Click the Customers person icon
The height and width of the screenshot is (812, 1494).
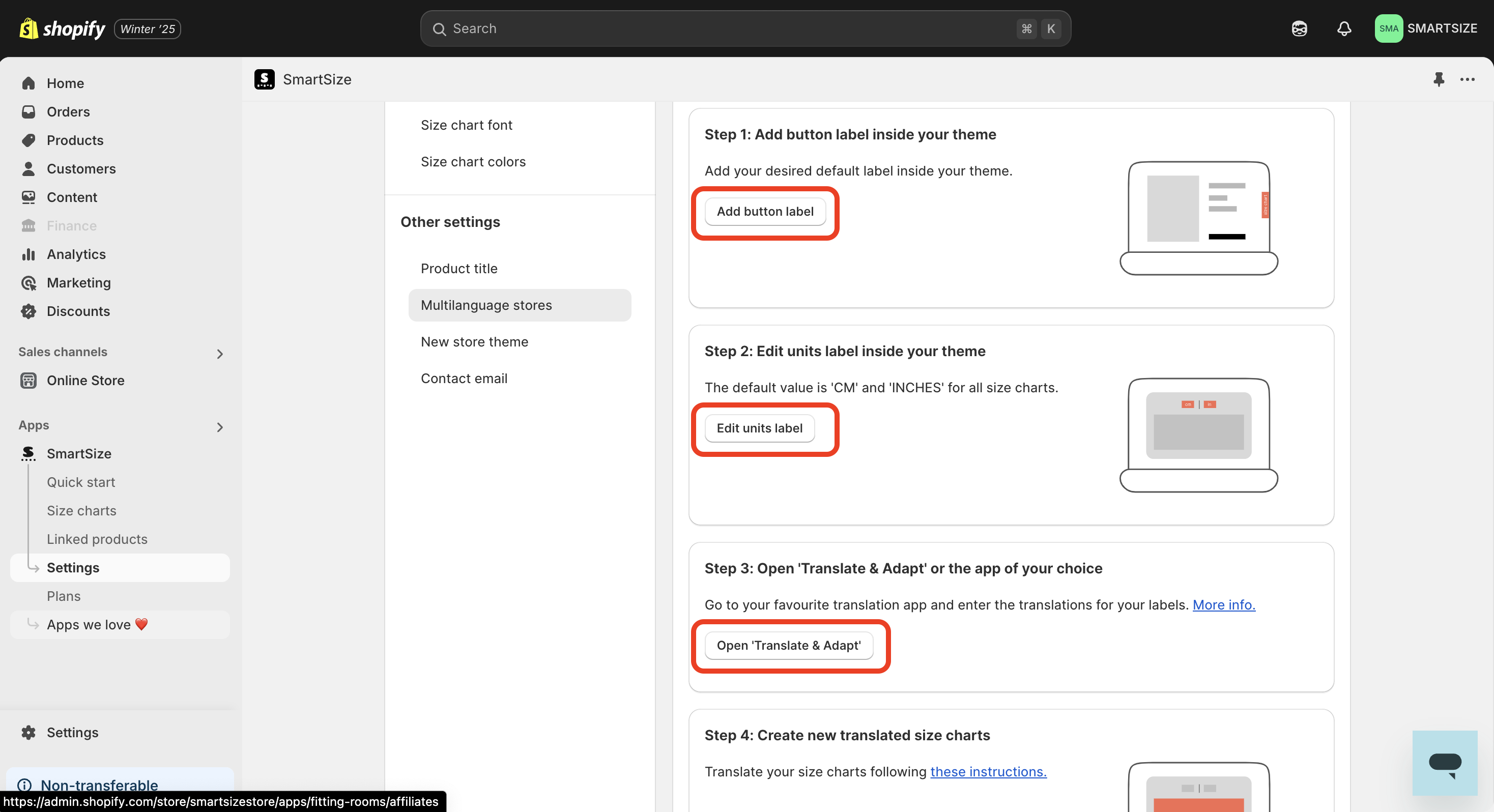[x=28, y=168]
